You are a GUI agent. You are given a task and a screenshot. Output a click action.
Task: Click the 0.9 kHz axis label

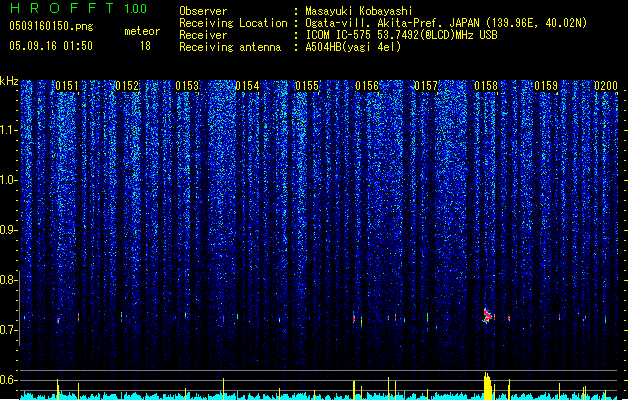tap(8, 230)
